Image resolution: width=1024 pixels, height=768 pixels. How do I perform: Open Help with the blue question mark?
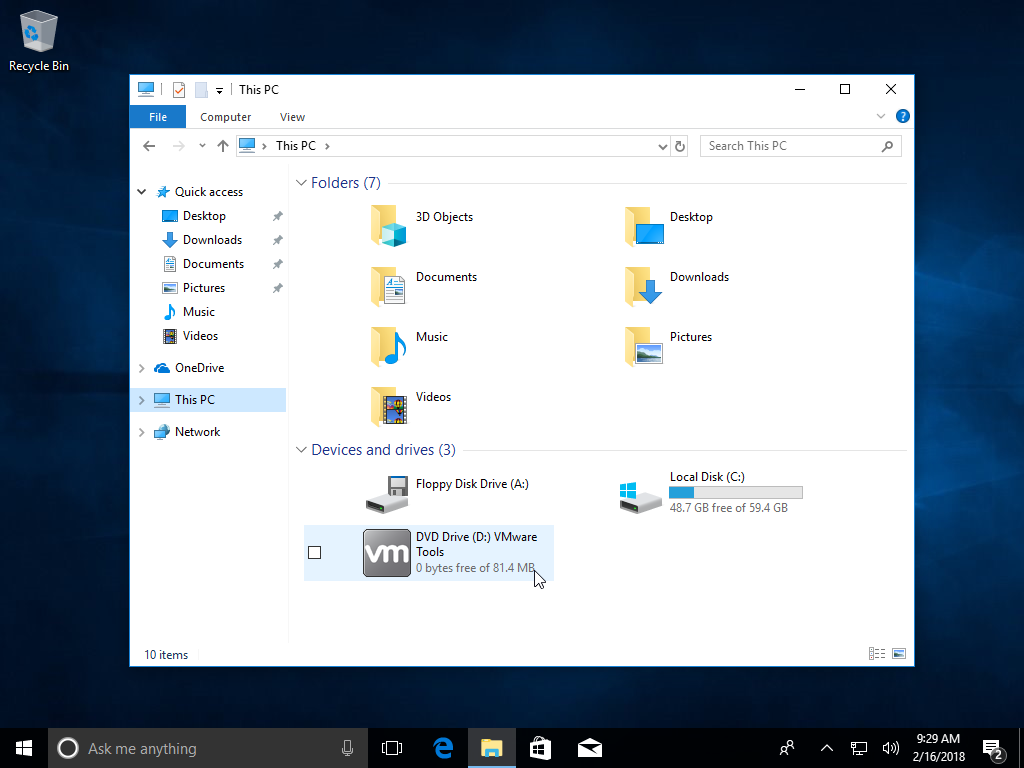(902, 116)
